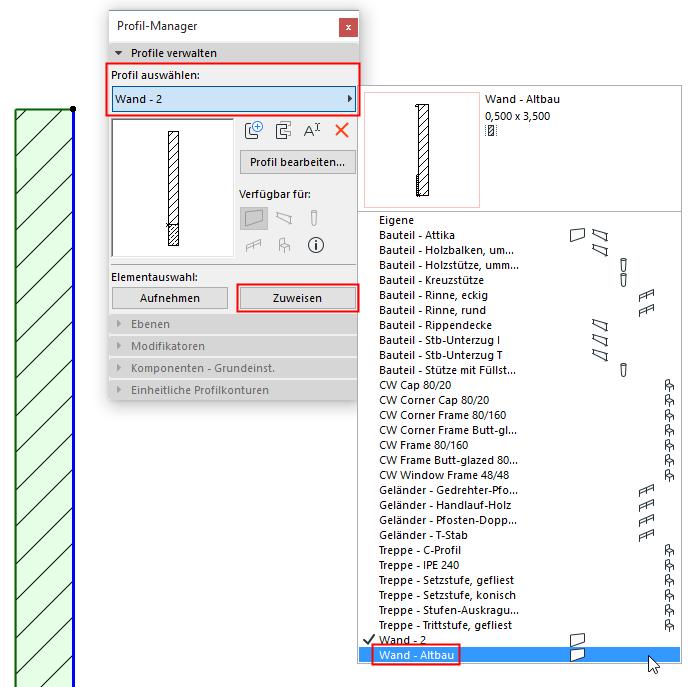Click railing icon in Geländer - T-Stab row
690x687 pixels.
pos(646,535)
